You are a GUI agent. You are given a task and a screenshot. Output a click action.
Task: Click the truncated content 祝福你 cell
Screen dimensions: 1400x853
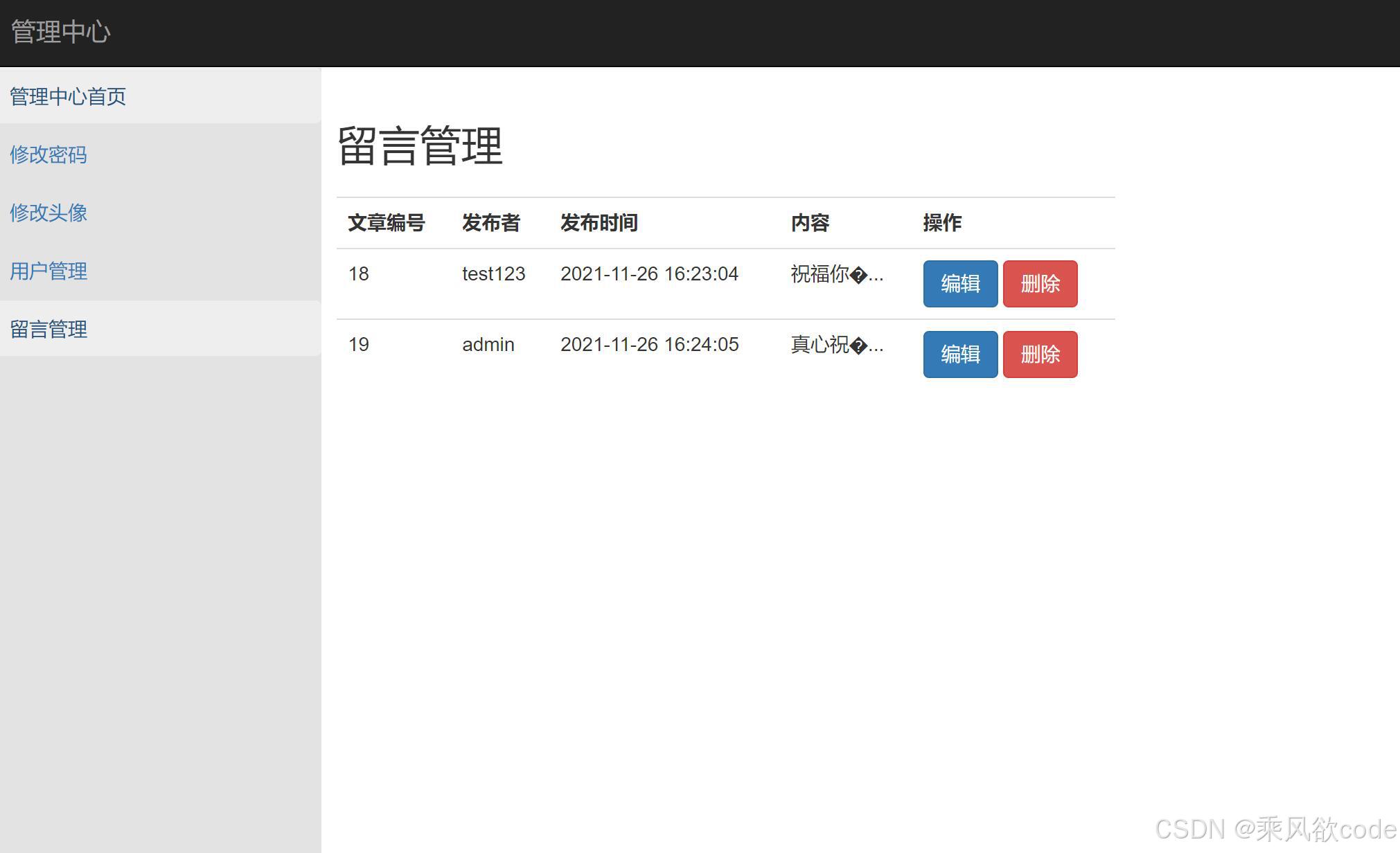coord(836,274)
